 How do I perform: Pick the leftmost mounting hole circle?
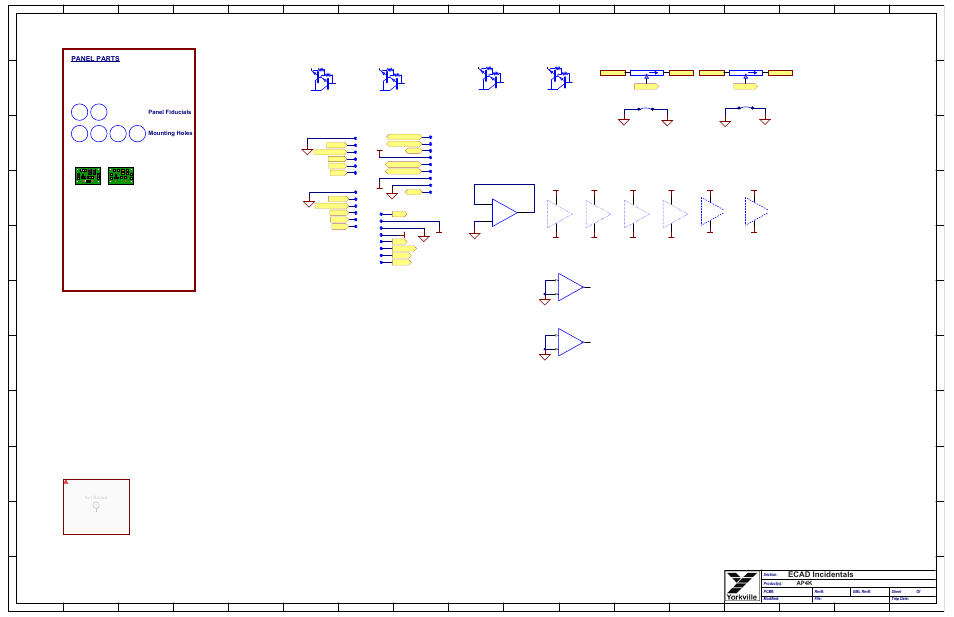click(x=80, y=133)
